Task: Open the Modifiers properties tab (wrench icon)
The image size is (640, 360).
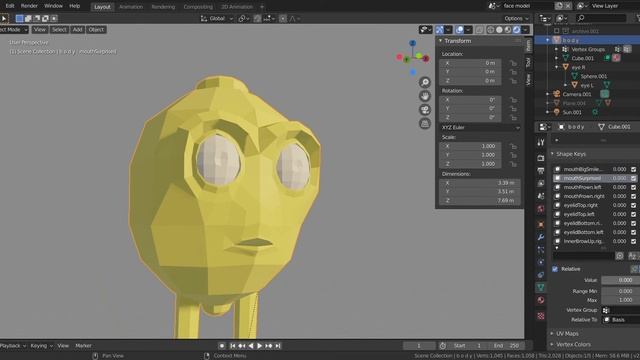Action: (541, 237)
